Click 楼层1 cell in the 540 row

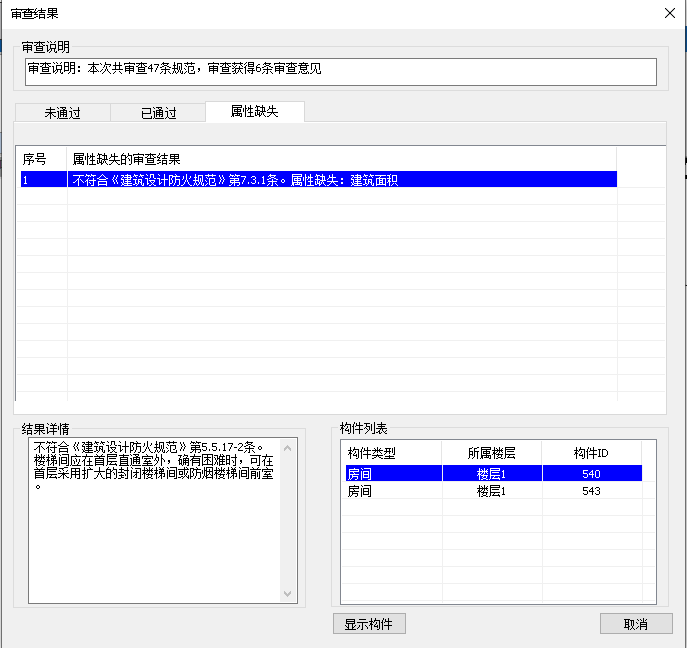pyautogui.click(x=492, y=473)
